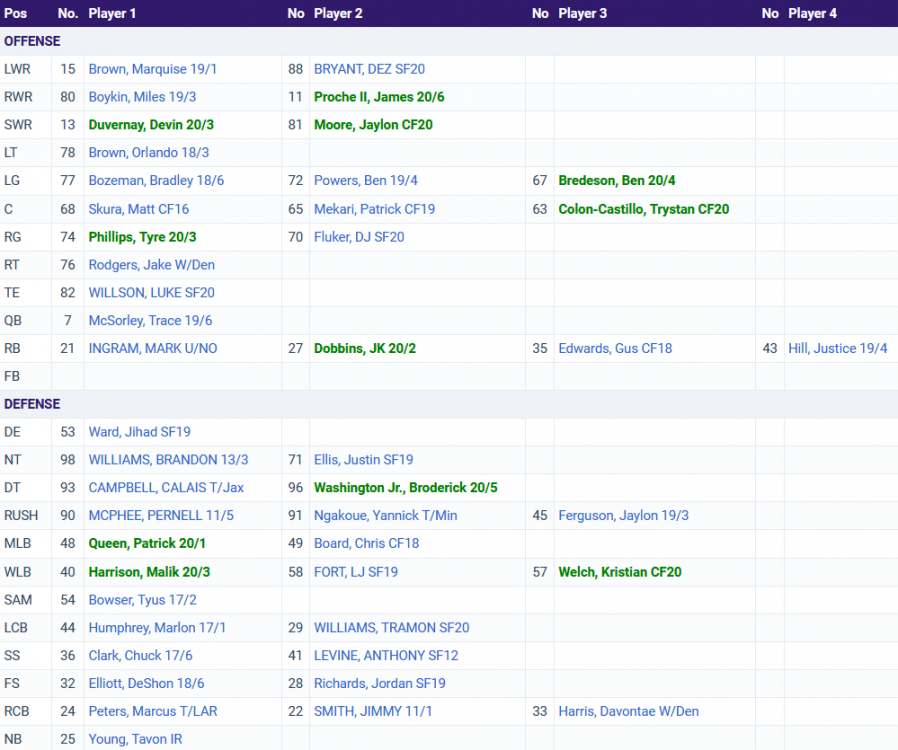Open Skura, Matt CF16 link
This screenshot has width=898, height=750.
click(139, 209)
